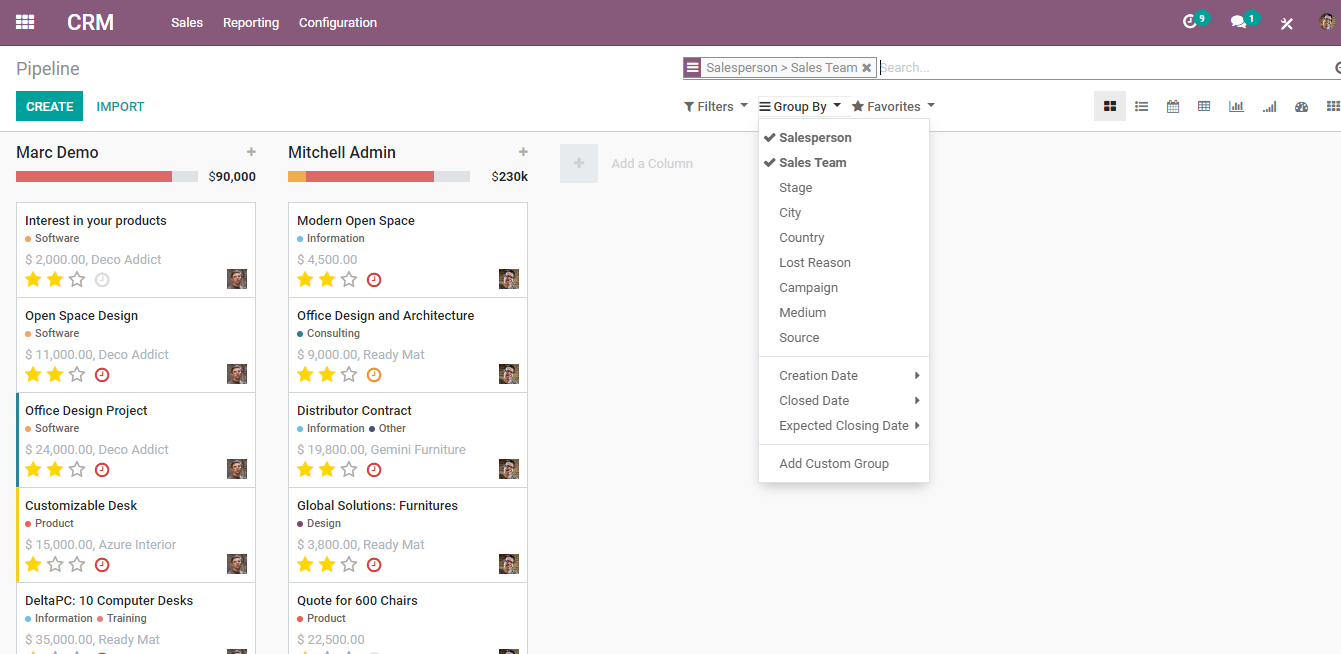
Task: Open activity clock on Global Solutions: Furnitures
Action: tap(374, 565)
